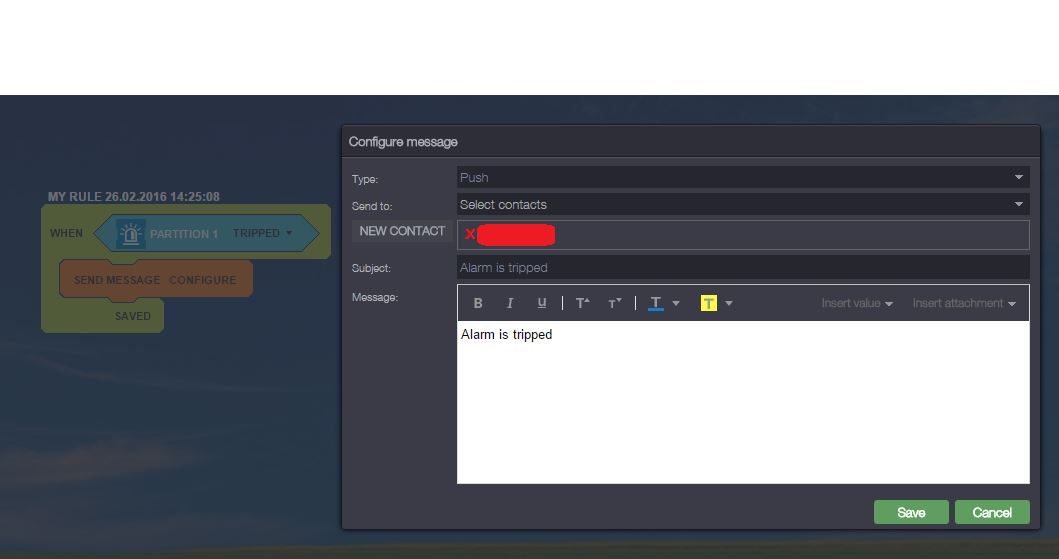
Task: Open the Insert value menu
Action: click(857, 303)
